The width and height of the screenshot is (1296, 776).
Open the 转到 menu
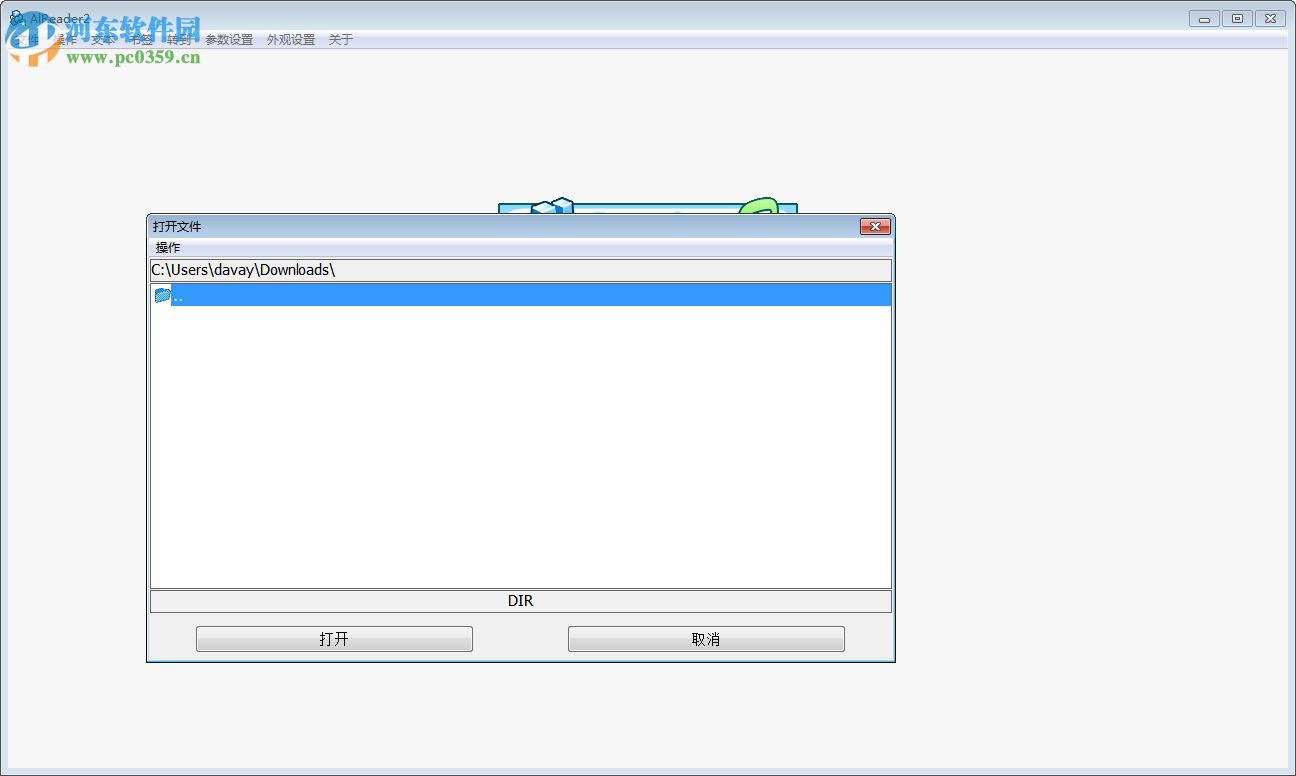tap(181, 40)
